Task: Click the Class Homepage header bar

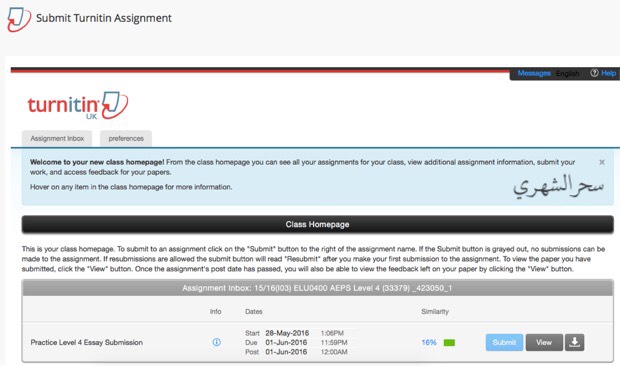Action: pyautogui.click(x=318, y=225)
